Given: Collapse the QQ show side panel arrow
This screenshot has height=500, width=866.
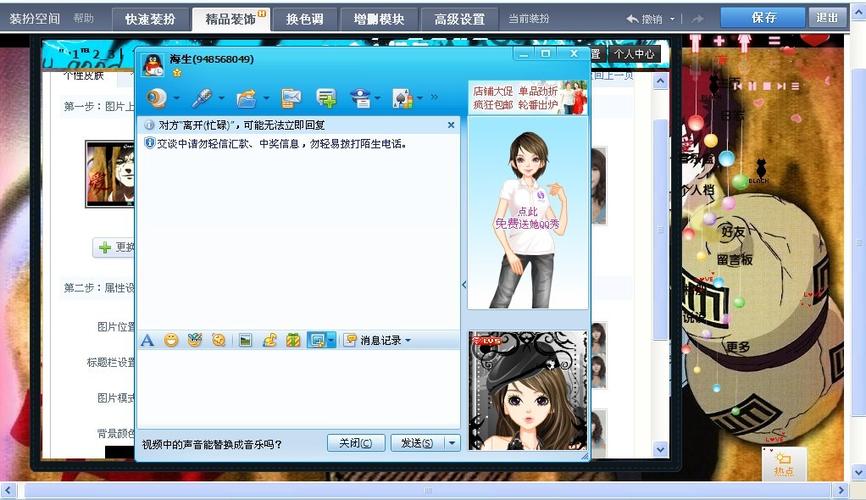Looking at the screenshot, I should coord(464,285).
